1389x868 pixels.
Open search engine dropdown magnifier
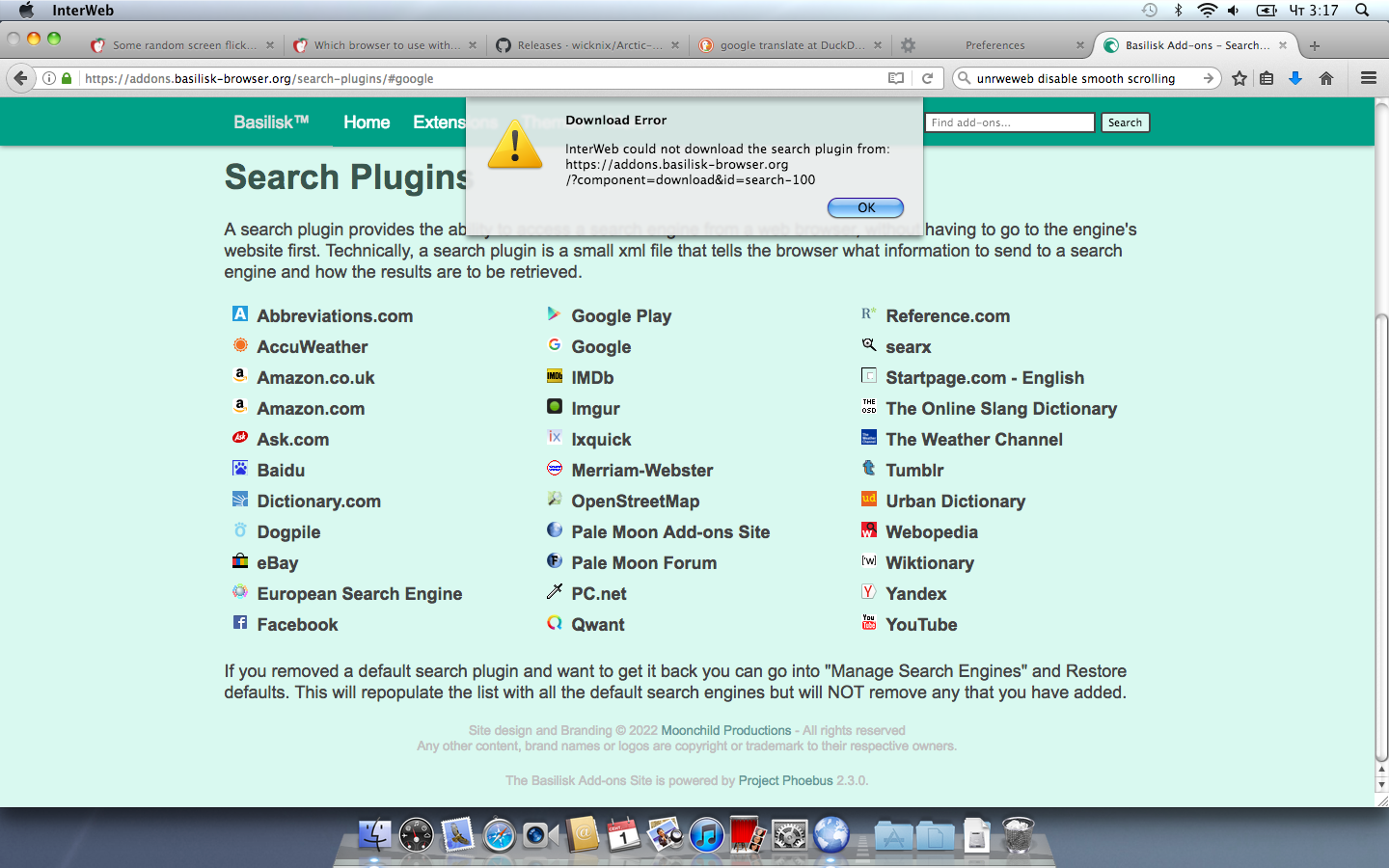(963, 78)
